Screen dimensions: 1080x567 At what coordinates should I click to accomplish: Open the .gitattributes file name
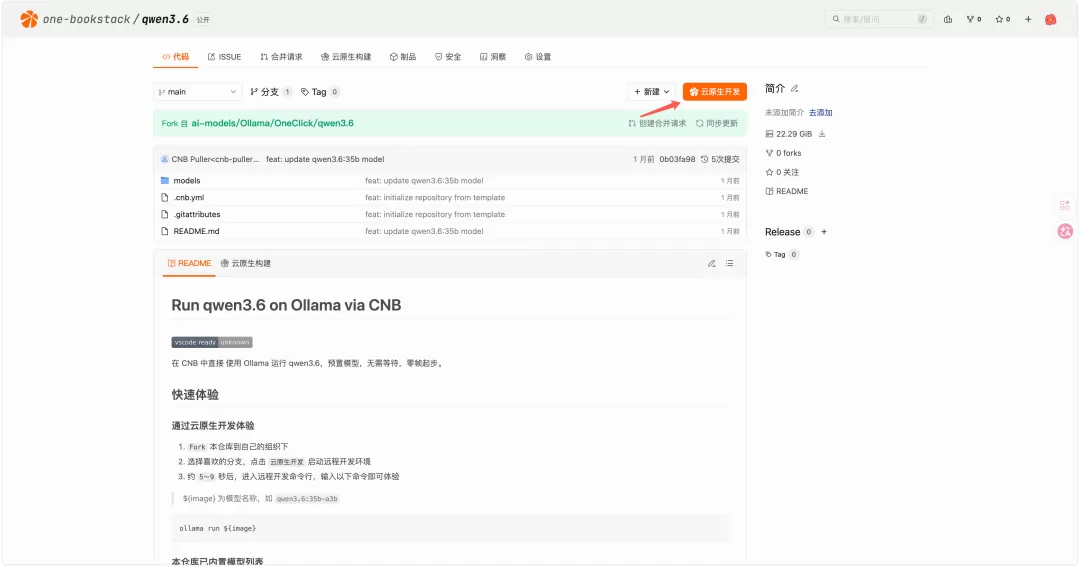tap(197, 214)
